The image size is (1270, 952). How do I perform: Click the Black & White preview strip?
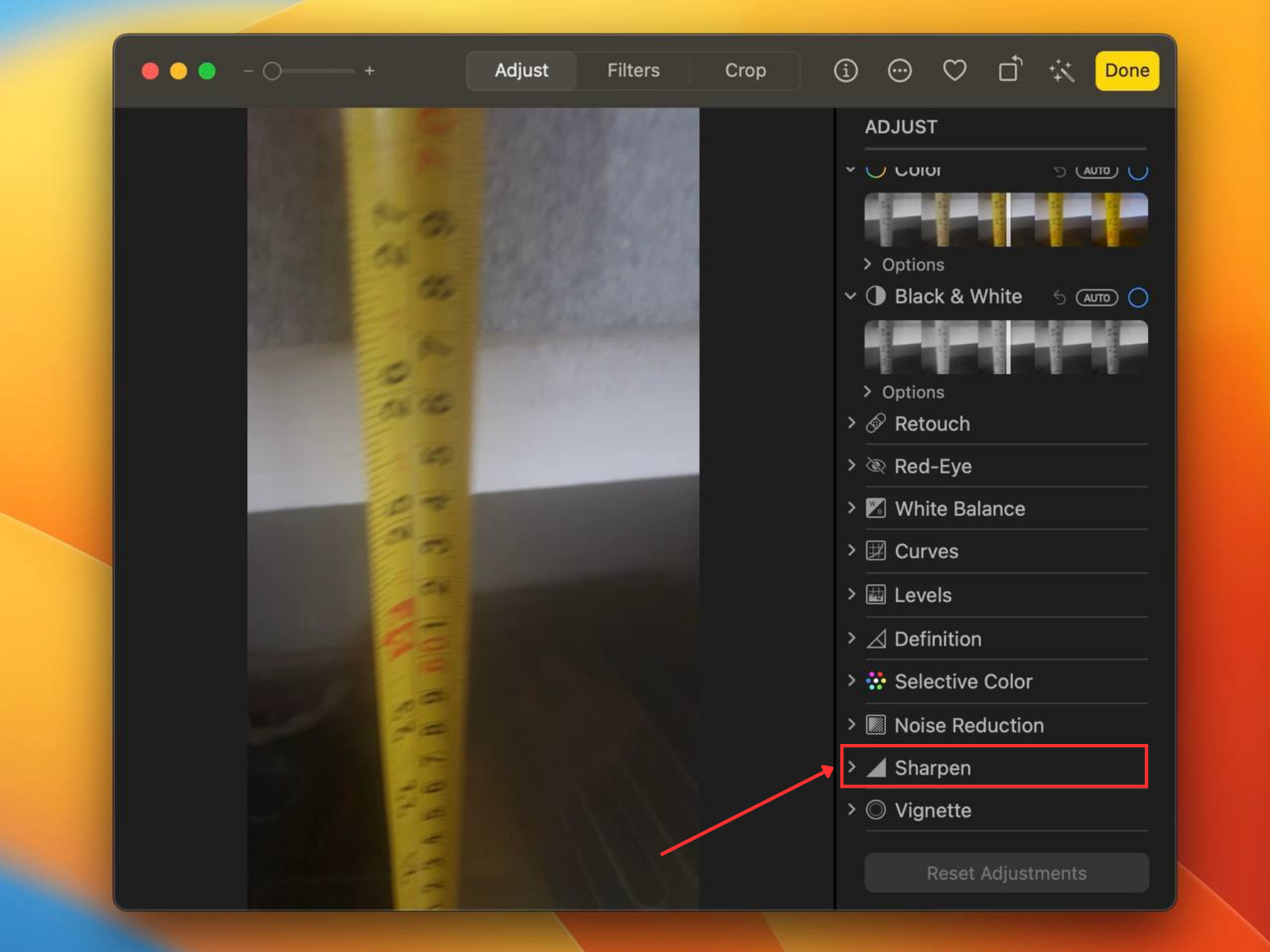click(1006, 347)
